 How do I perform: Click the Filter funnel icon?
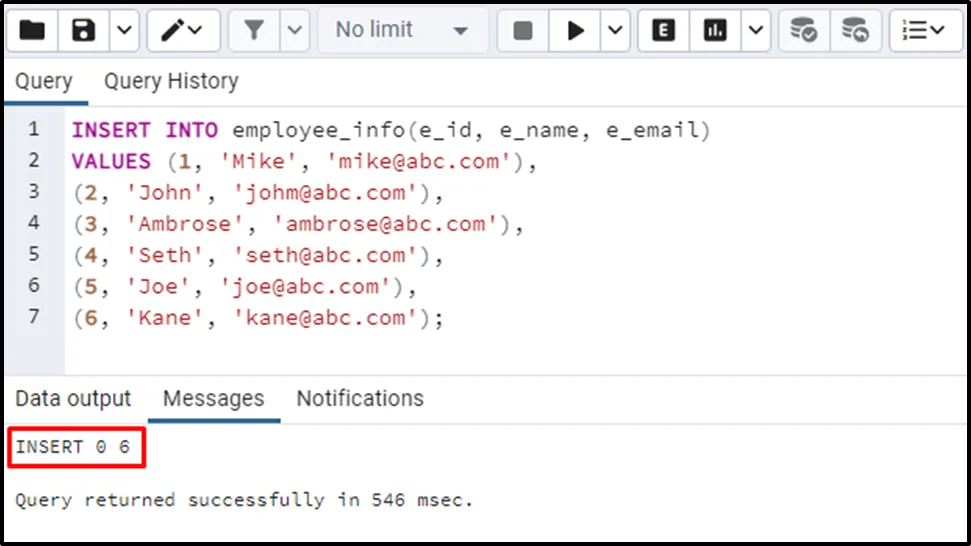pos(253,30)
